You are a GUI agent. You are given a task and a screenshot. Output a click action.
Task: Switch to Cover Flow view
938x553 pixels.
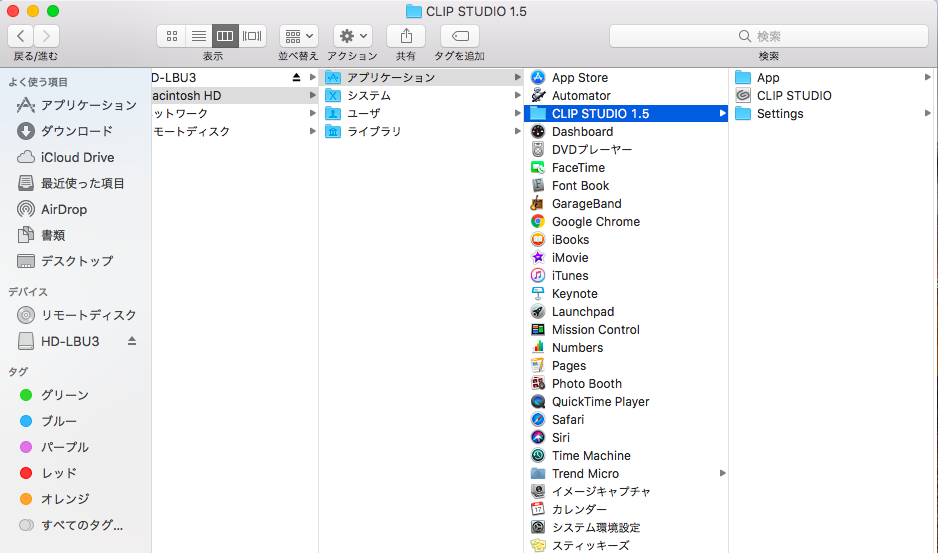coord(252,36)
